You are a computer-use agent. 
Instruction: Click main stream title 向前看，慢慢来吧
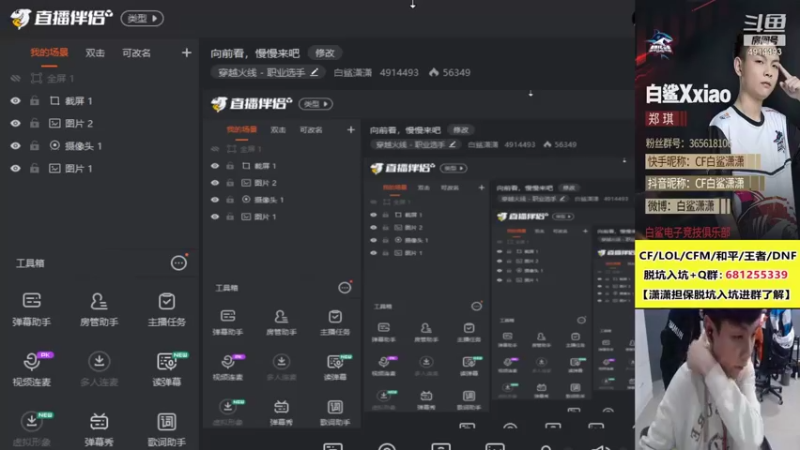255,53
